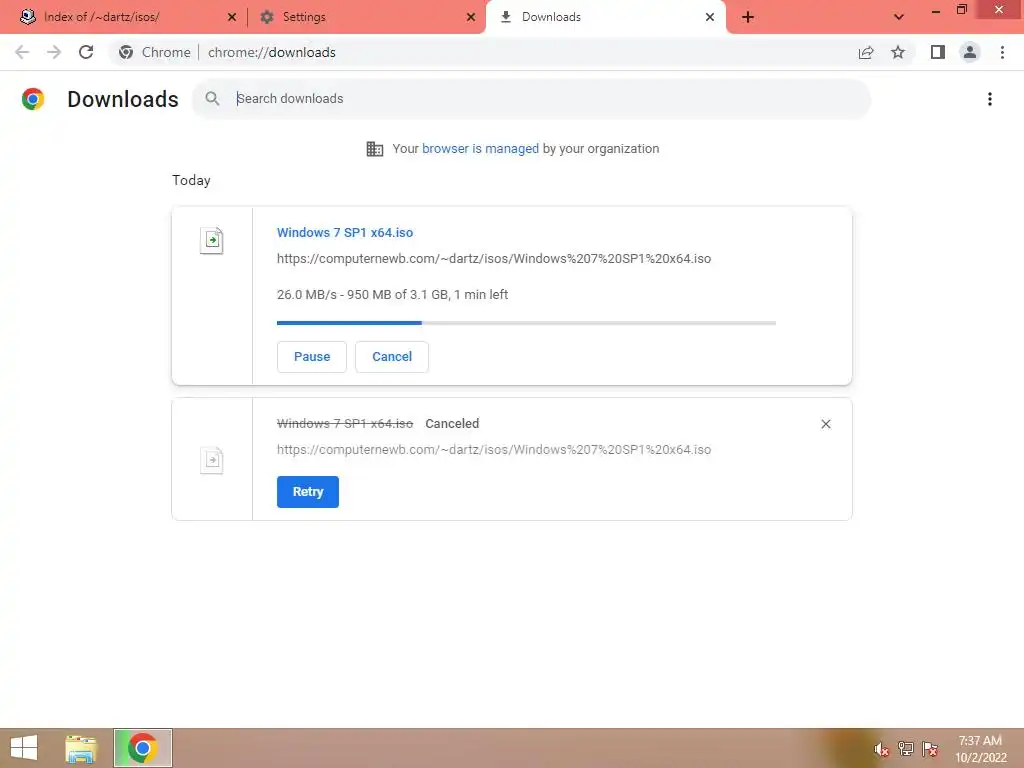The image size is (1024, 768).
Task: Switch to the Settings tab
Action: point(366,17)
